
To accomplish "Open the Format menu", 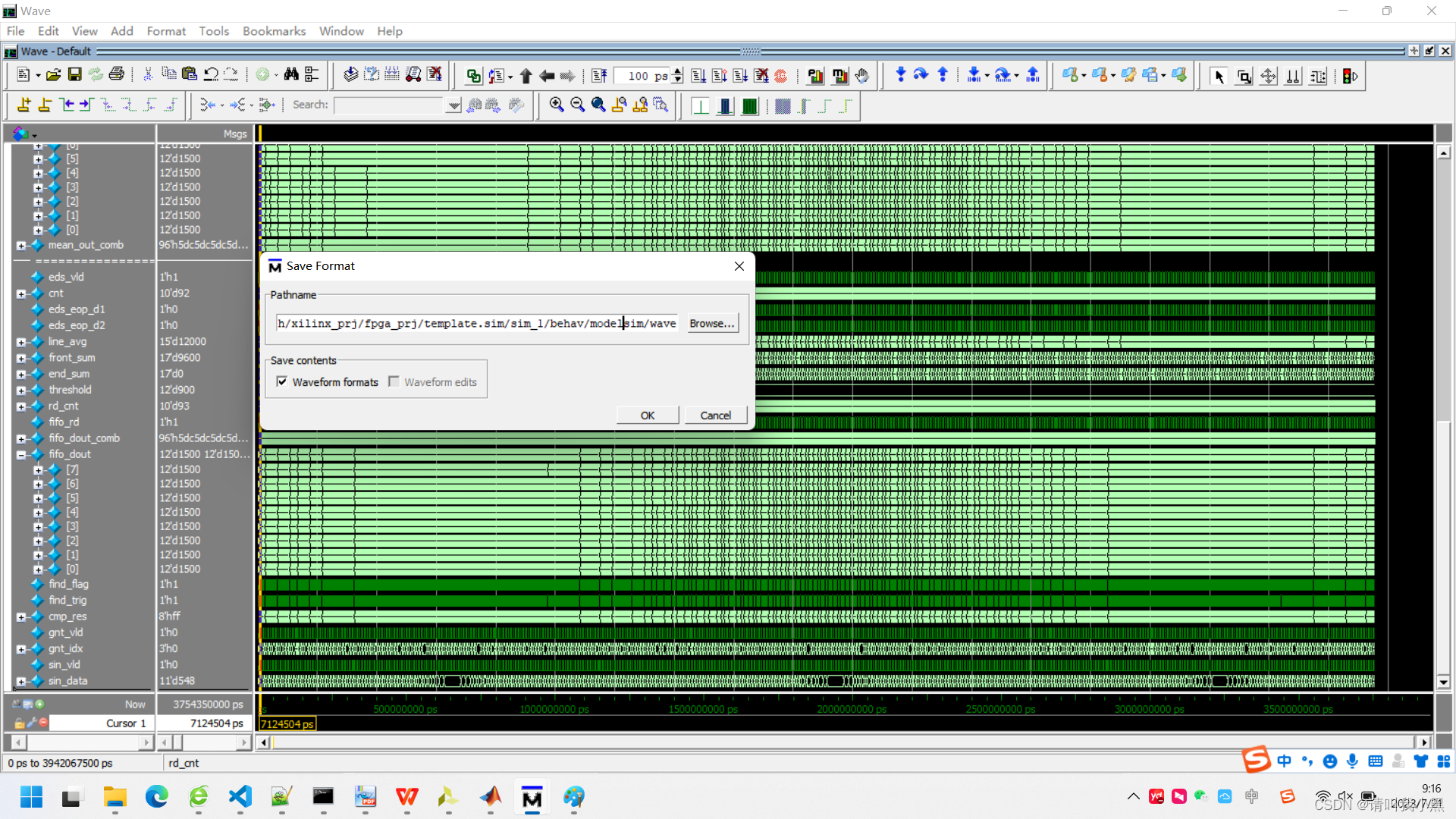I will 166,31.
